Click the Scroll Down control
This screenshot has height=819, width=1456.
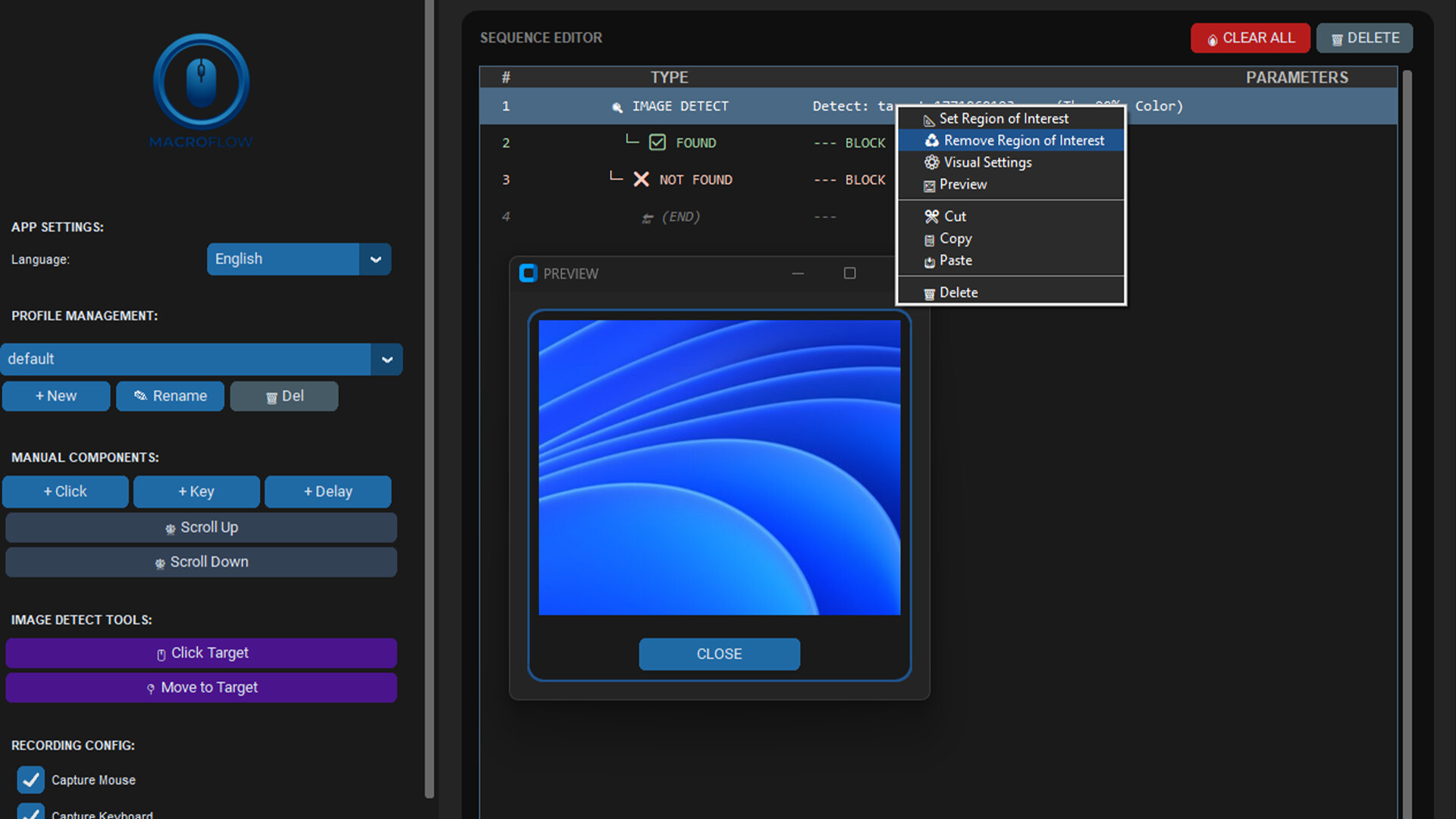[201, 562]
